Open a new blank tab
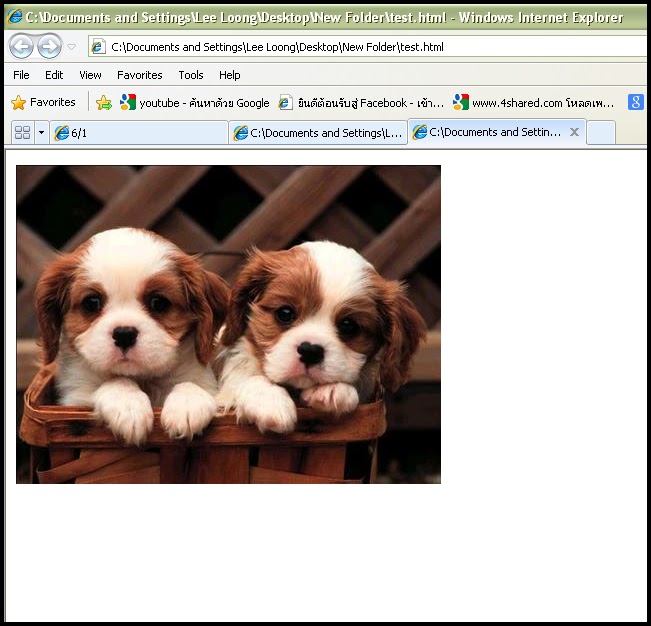 pos(601,133)
